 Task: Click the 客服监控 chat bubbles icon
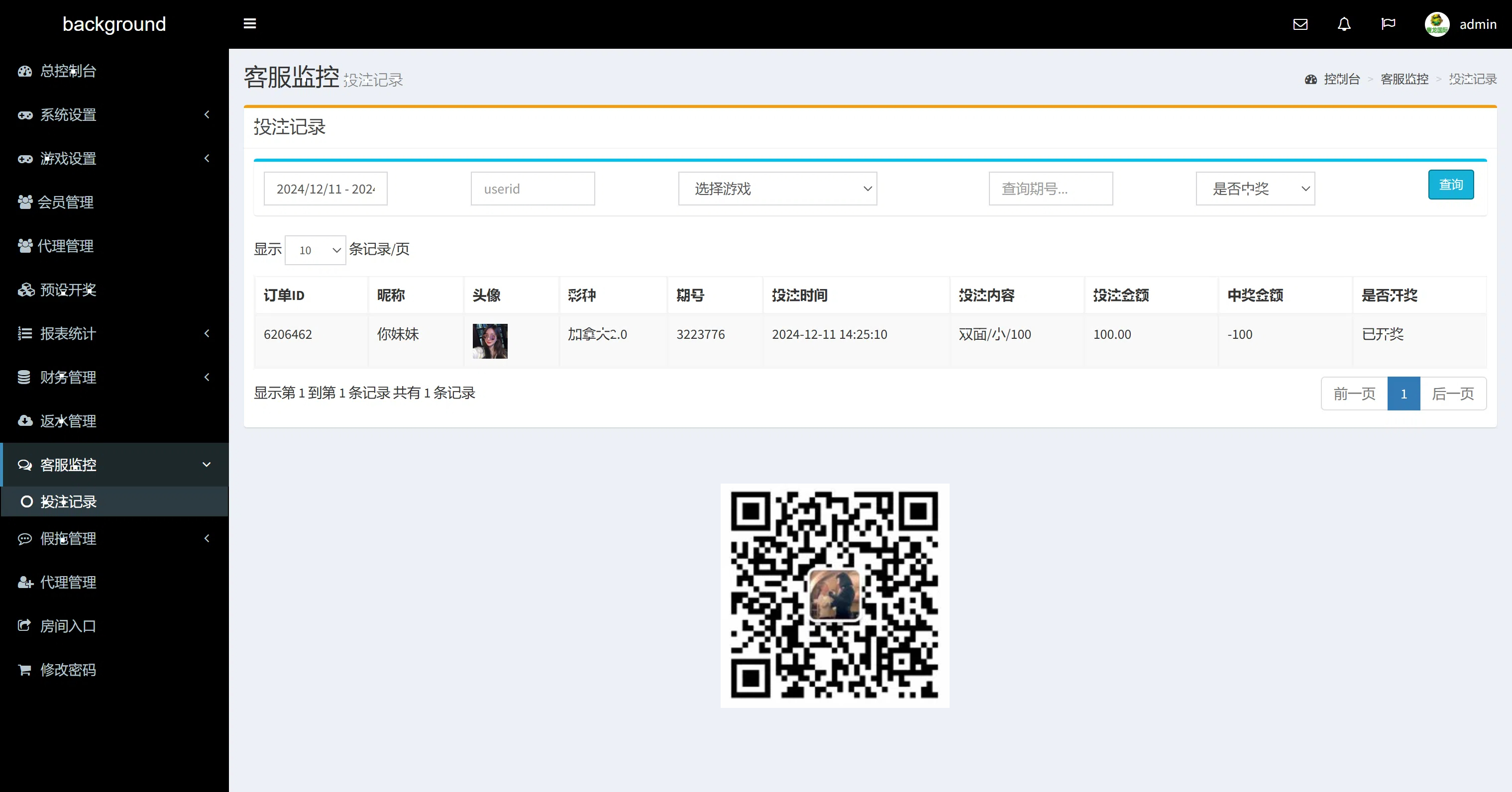25,465
